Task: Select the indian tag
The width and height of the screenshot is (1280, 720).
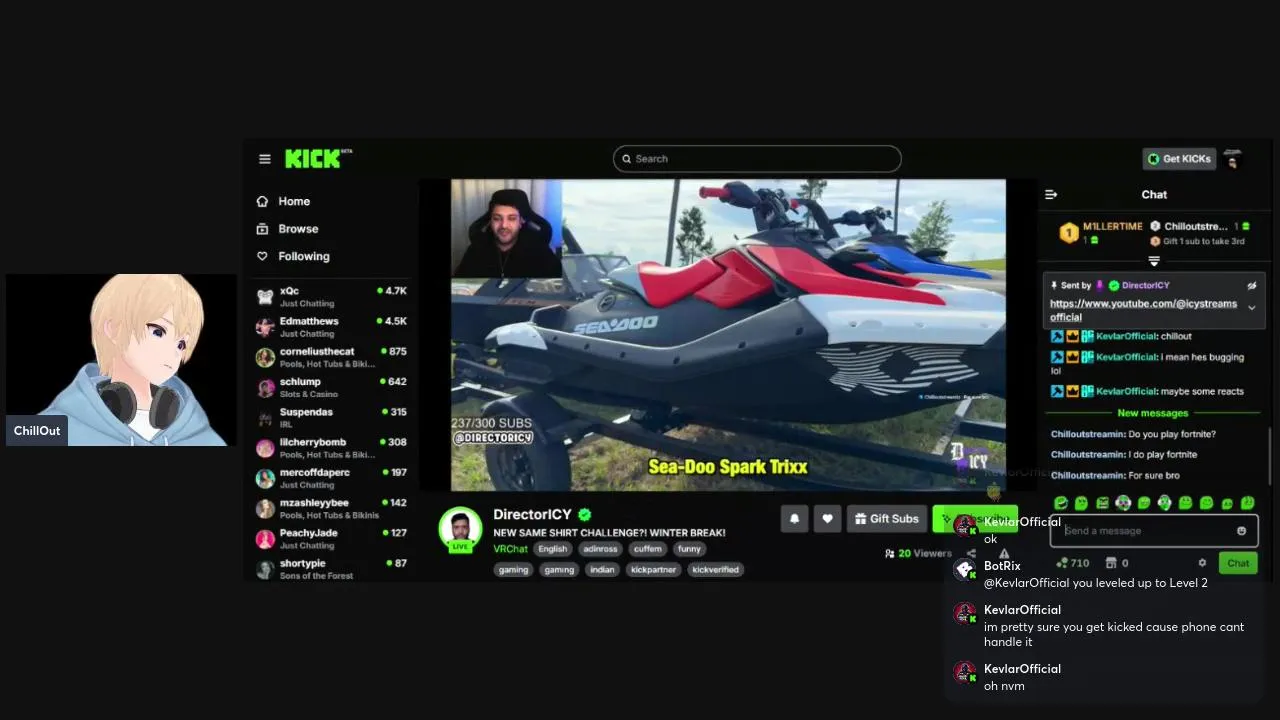Action: tap(602, 570)
